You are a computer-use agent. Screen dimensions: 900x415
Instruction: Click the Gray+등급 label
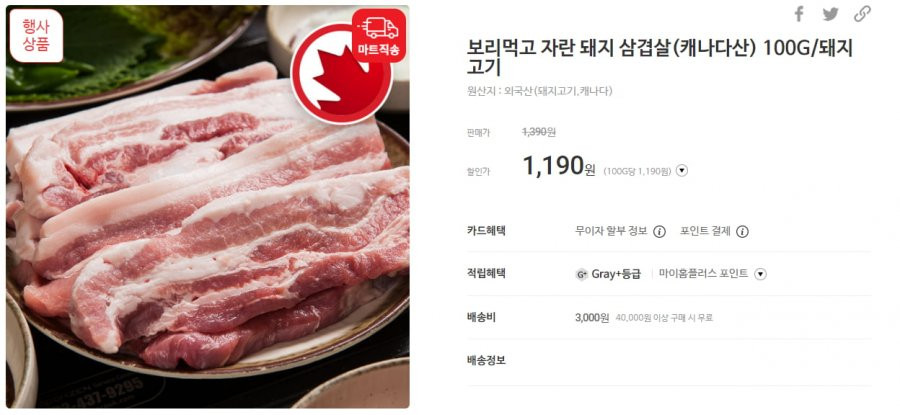click(x=616, y=274)
